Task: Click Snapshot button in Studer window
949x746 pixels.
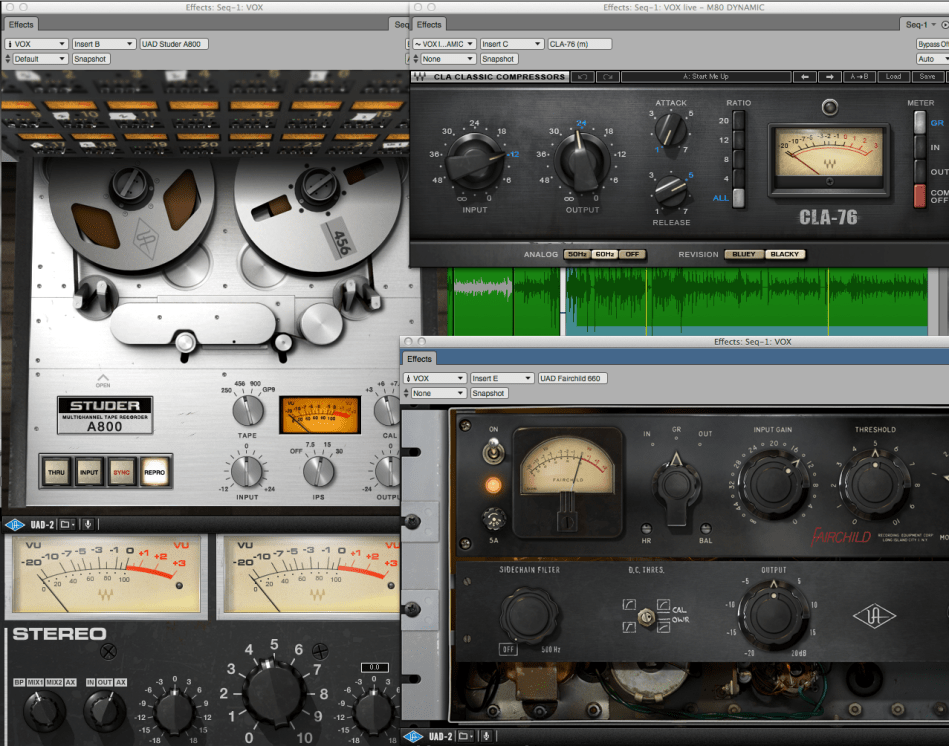Action: pos(91,59)
